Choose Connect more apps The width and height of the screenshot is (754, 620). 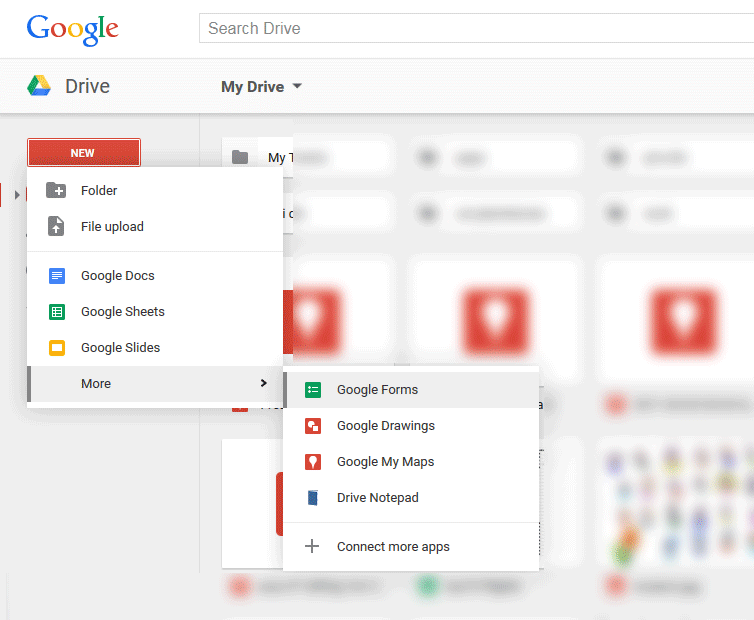point(411,546)
